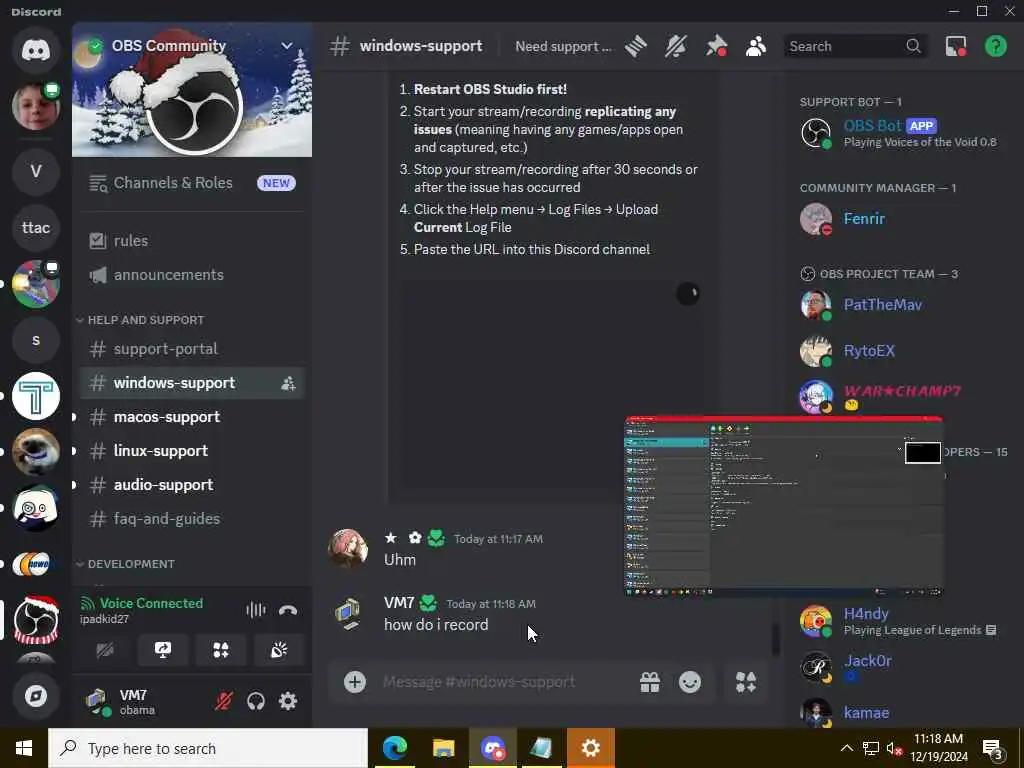Open the pinned messages icon
The height and width of the screenshot is (768, 1024).
(x=716, y=46)
